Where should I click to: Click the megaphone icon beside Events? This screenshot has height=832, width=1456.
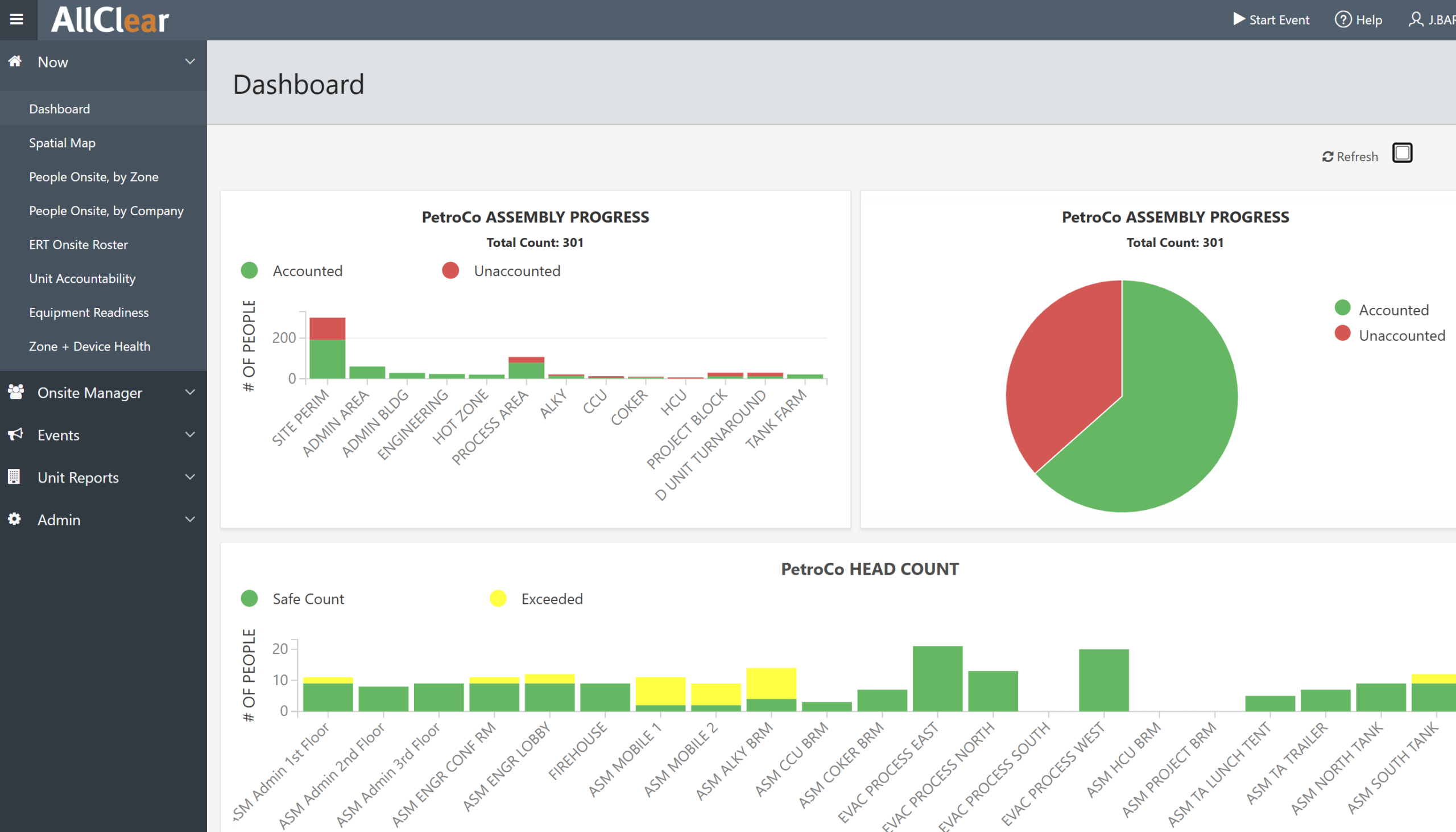click(15, 434)
